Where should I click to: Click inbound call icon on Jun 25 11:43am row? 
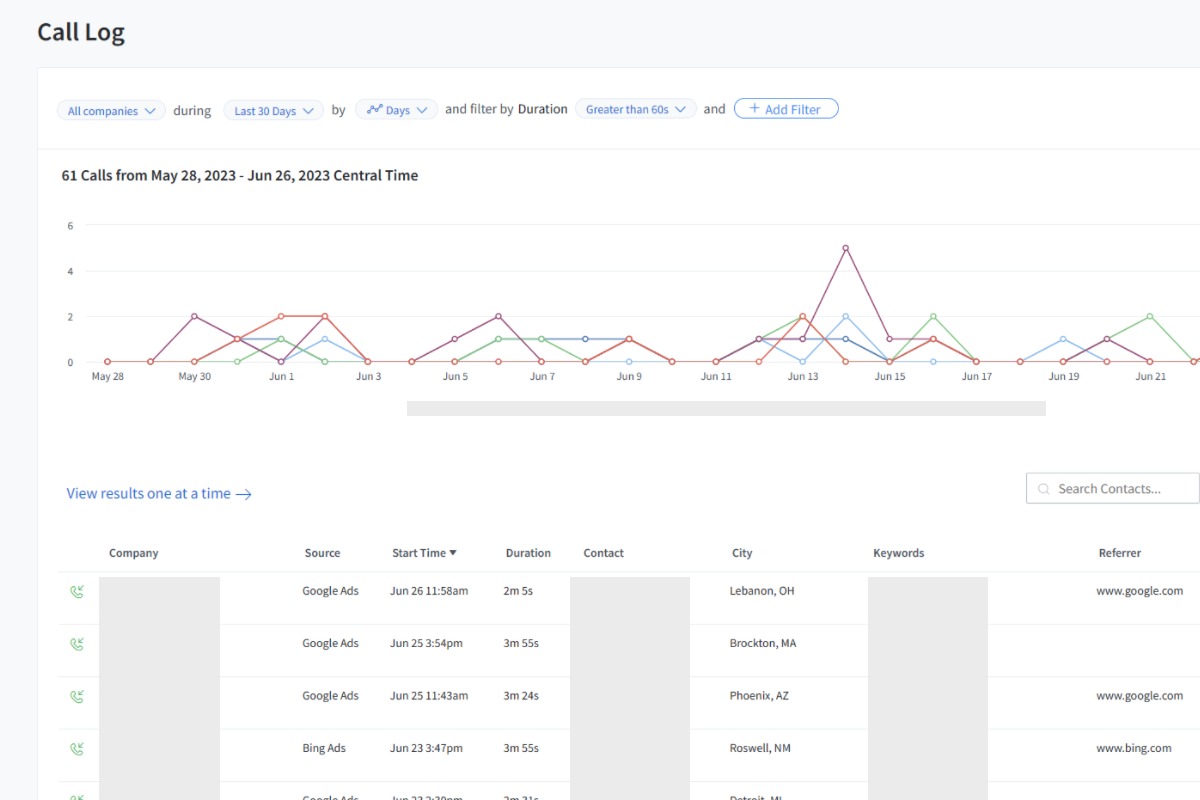77,696
